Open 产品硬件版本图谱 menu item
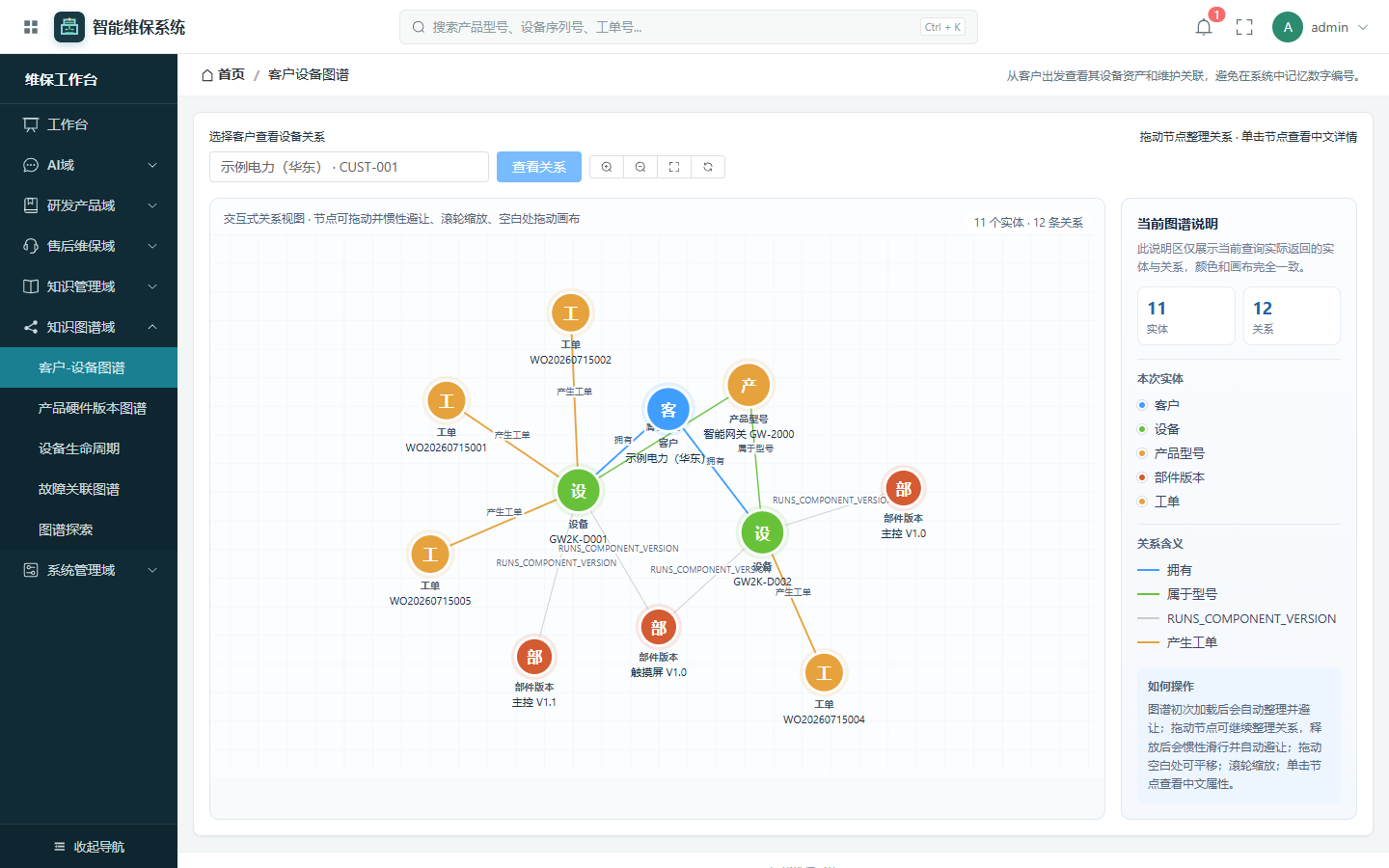Screen dimensions: 1389x868 coord(89,408)
